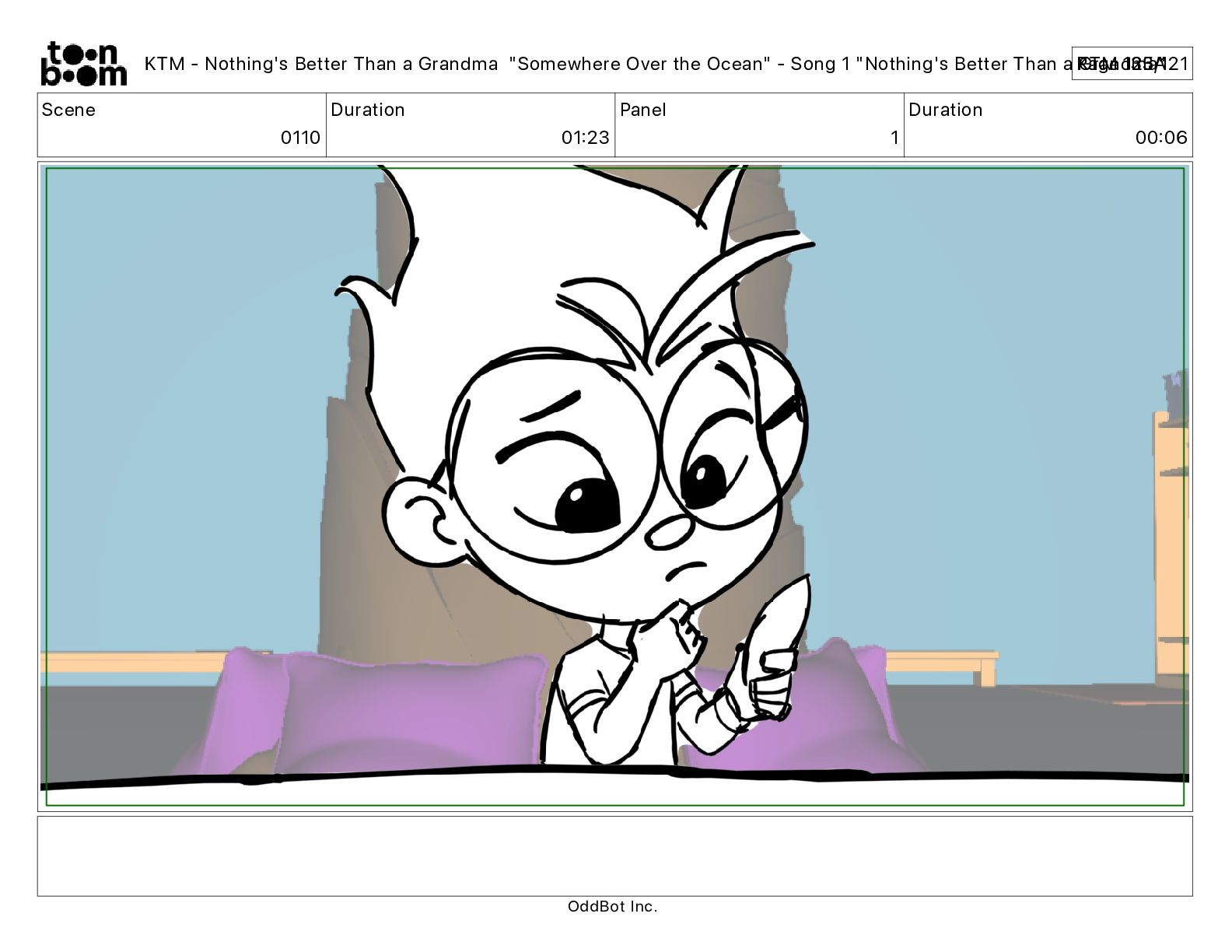Click the page number box top right
The width and height of the screenshot is (1232, 952).
coord(1132,63)
